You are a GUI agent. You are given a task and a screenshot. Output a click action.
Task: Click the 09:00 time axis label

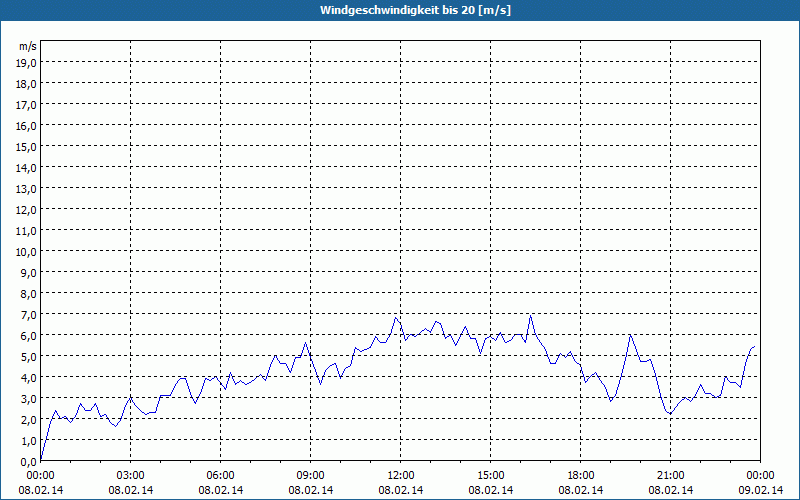[311, 476]
